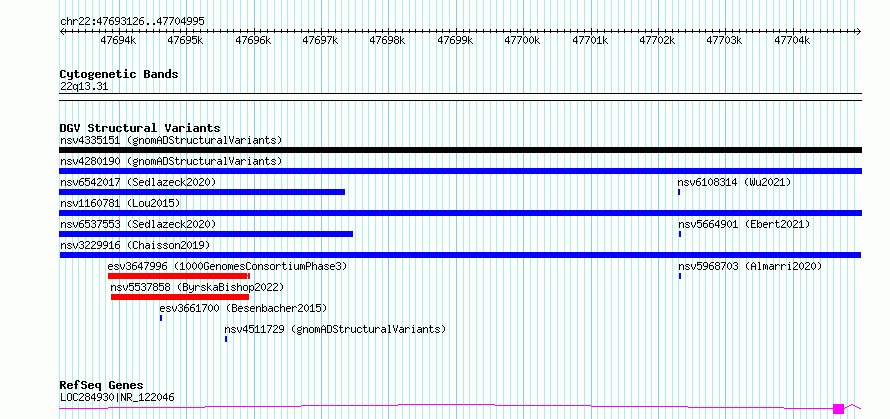Open the nsv6542017 (Sedlazeck2020) label
The height and width of the screenshot is (419, 890).
[138, 182]
